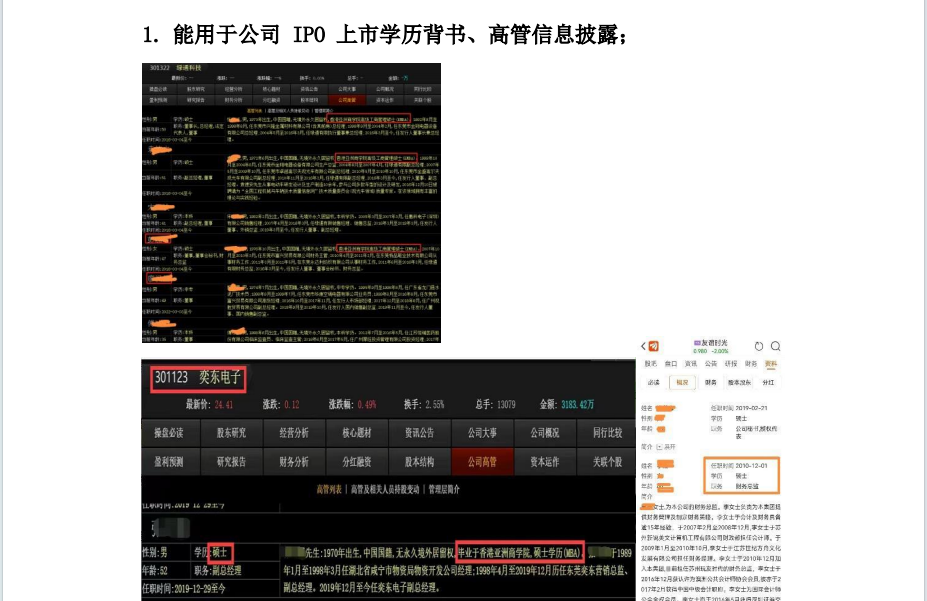
Task: Open search via the magnifier icon
Action: 774,346
